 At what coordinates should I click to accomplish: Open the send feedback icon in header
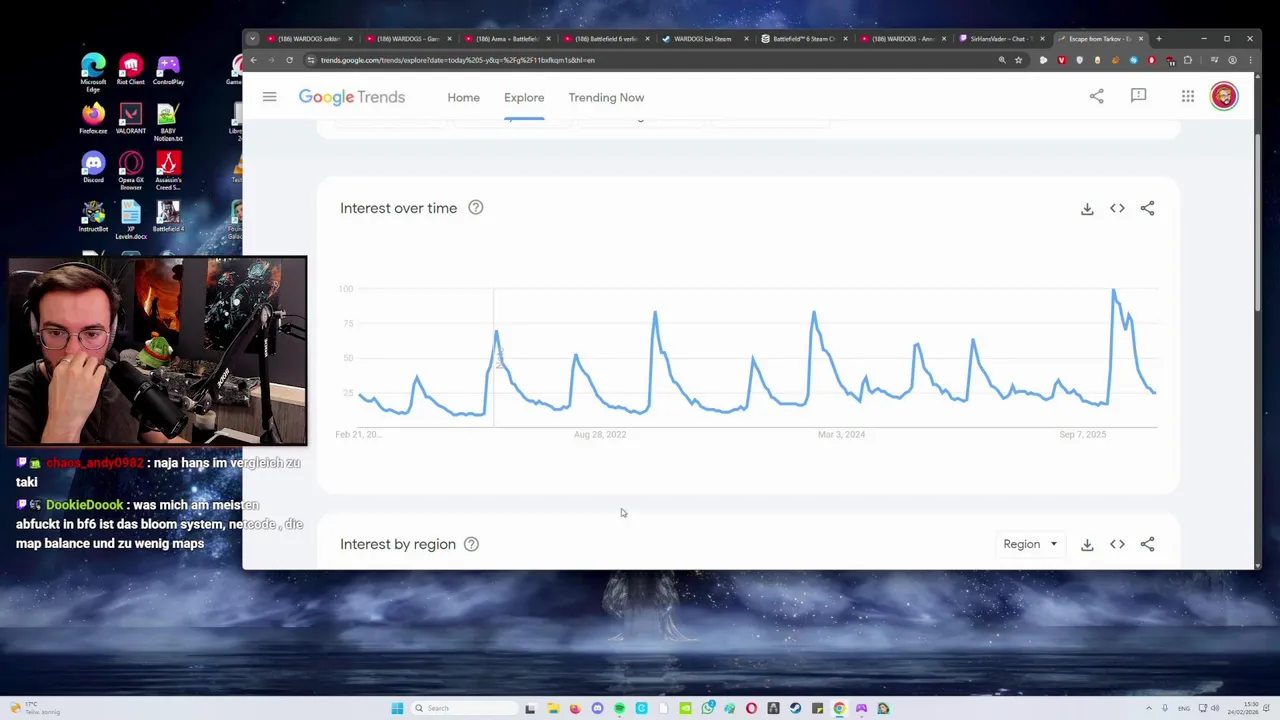point(1138,96)
